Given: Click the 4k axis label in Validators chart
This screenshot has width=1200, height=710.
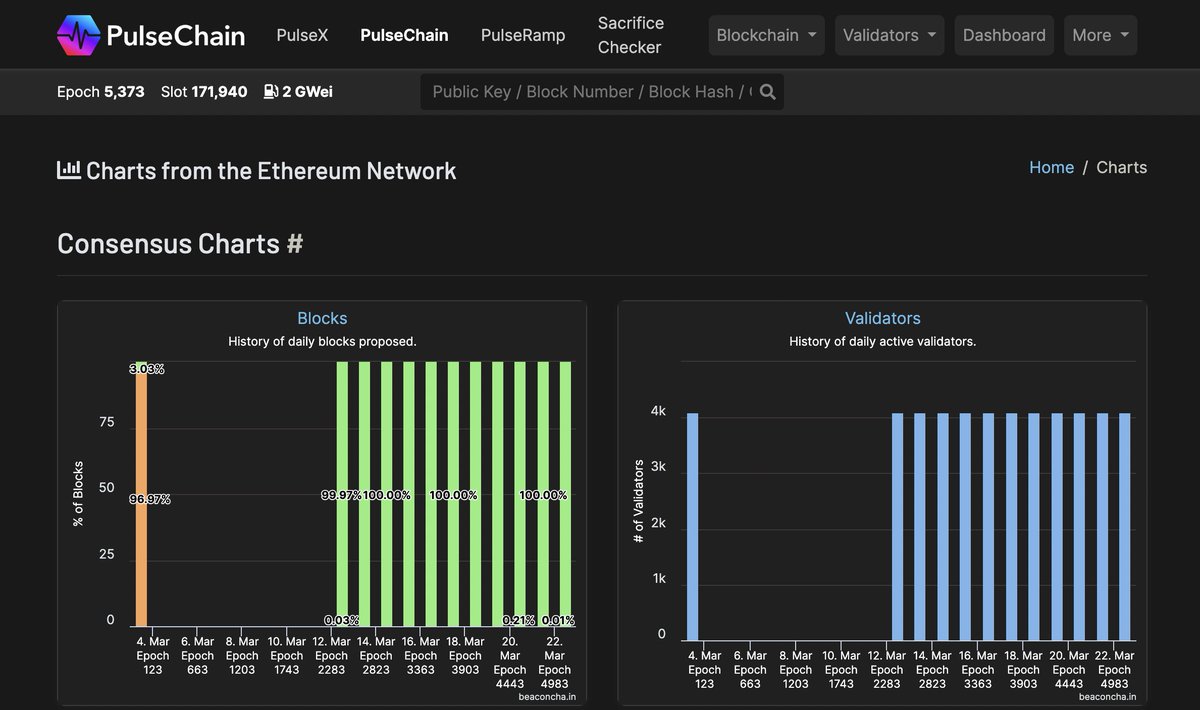Looking at the screenshot, I should (x=658, y=410).
